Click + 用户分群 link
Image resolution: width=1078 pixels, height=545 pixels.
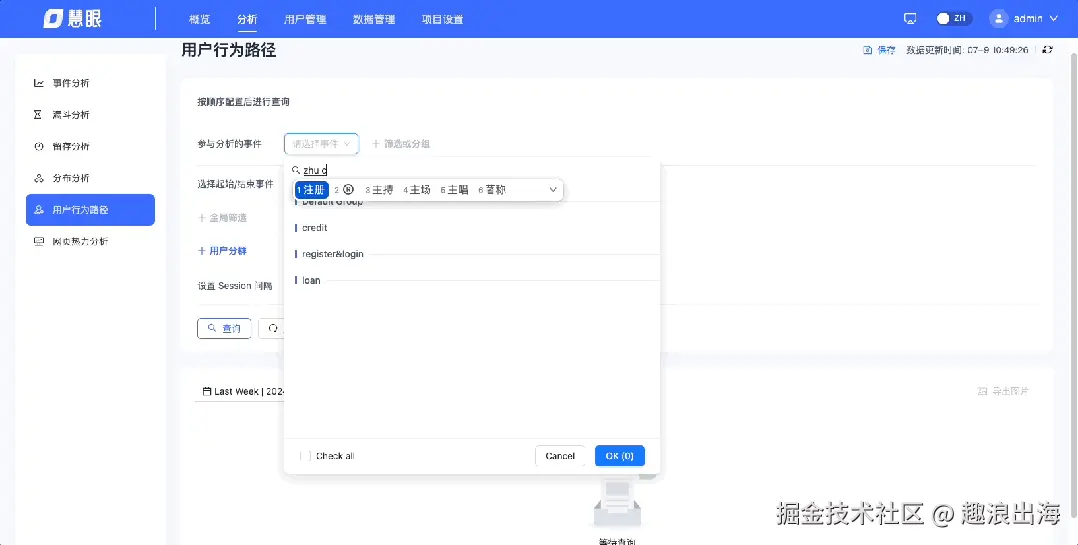(222, 251)
